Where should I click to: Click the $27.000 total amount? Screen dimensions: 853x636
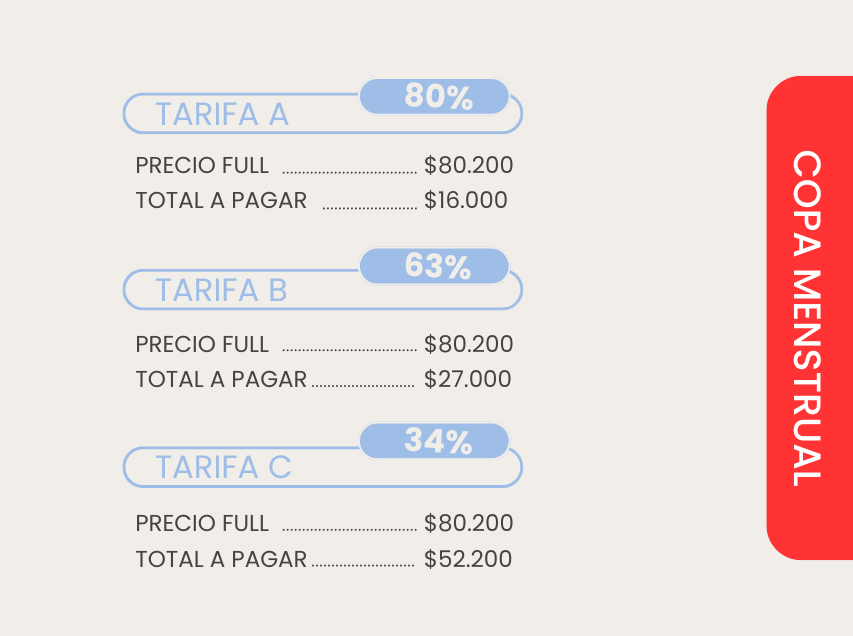pyautogui.click(x=467, y=379)
